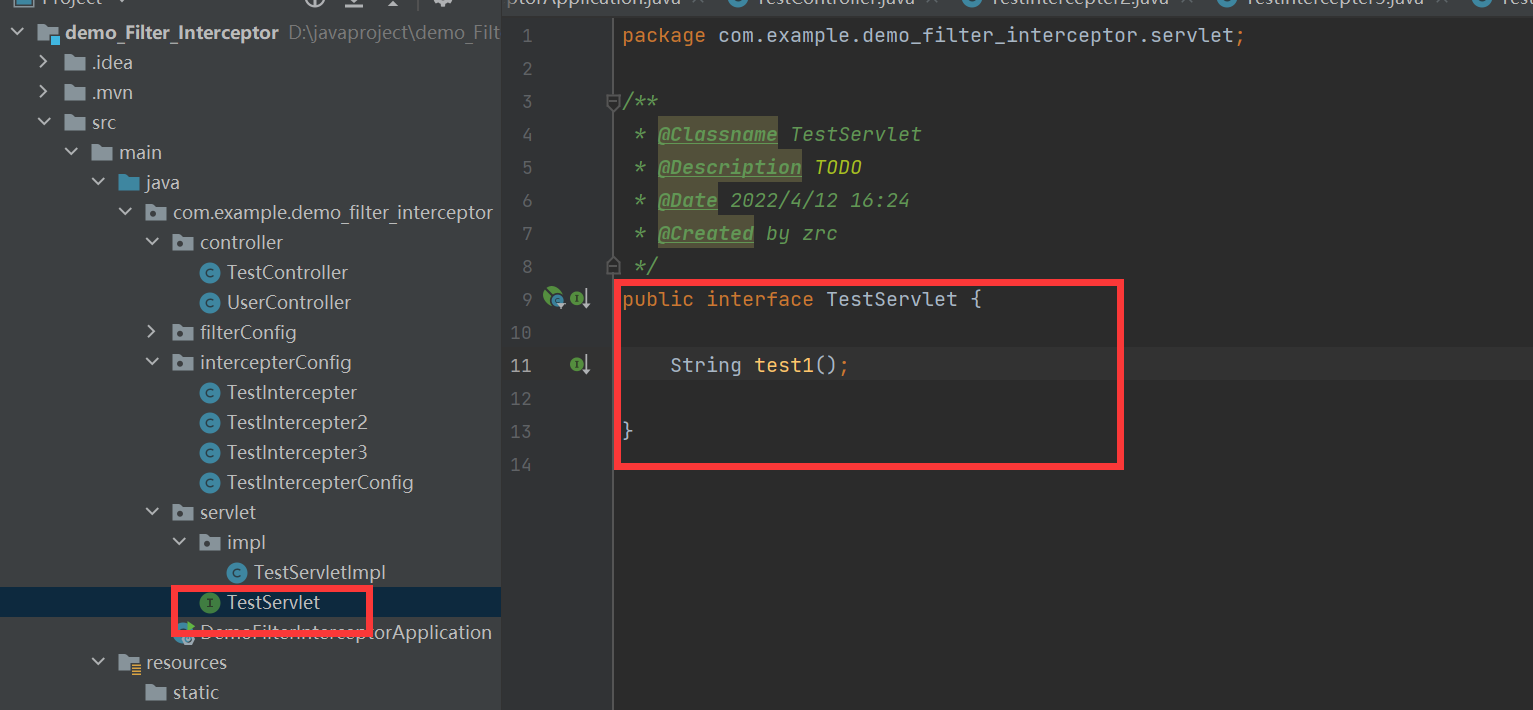Click the implemented-method gutter icon on line 11
Screen dimensions: 1533x710
(x=580, y=365)
